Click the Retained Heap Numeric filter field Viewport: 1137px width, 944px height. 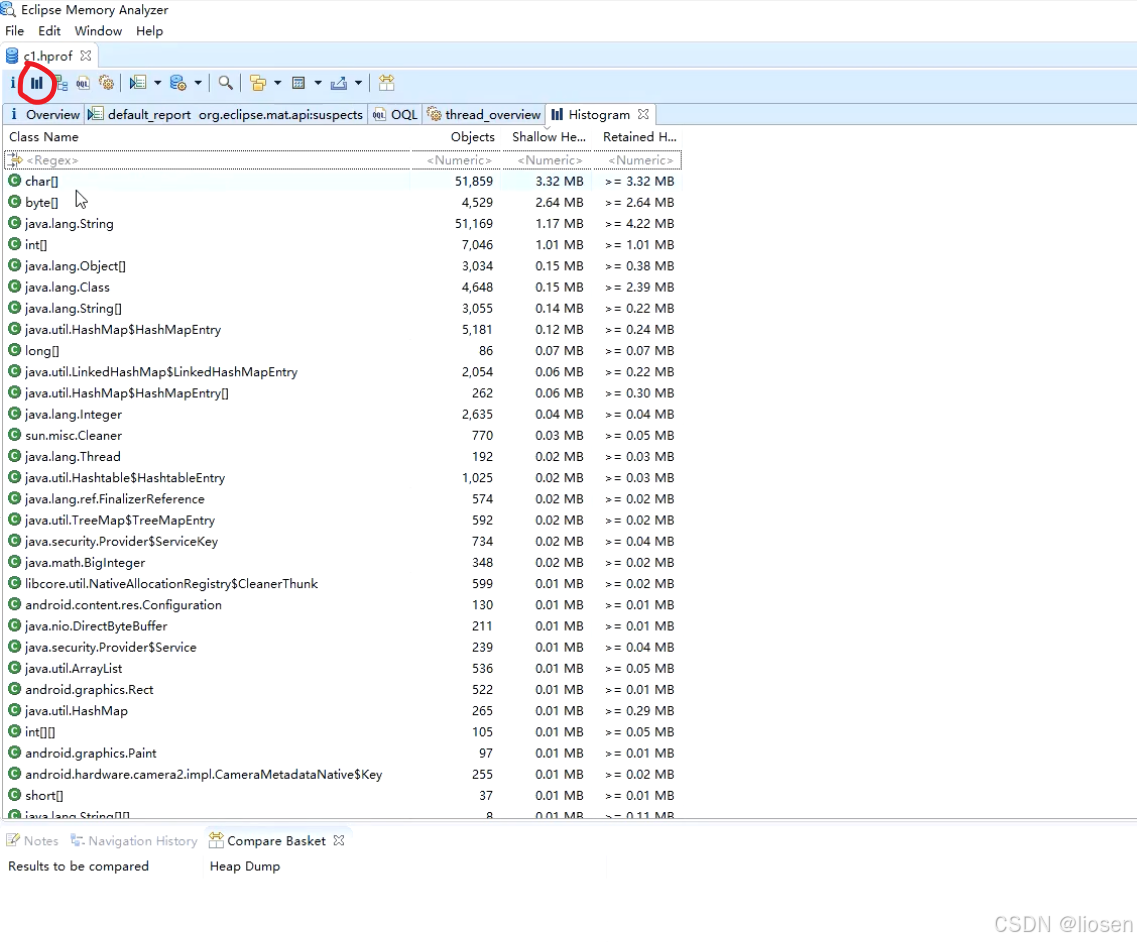(638, 160)
